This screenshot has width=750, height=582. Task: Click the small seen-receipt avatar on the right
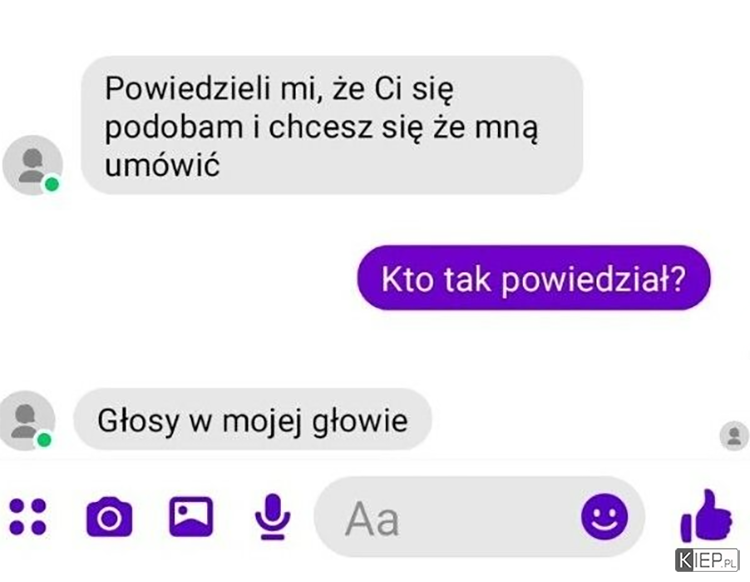734,436
